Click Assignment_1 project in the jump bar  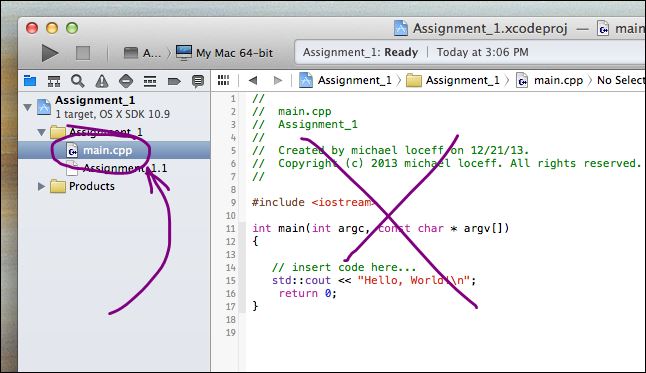(x=345, y=80)
